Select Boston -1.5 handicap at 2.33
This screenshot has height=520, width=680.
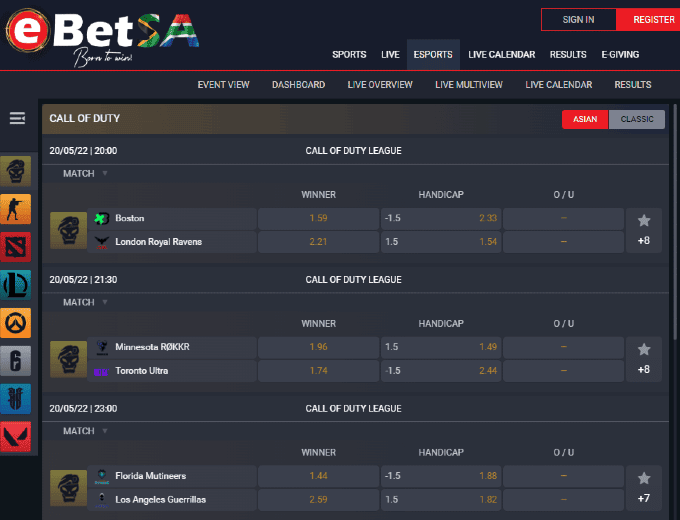point(441,218)
